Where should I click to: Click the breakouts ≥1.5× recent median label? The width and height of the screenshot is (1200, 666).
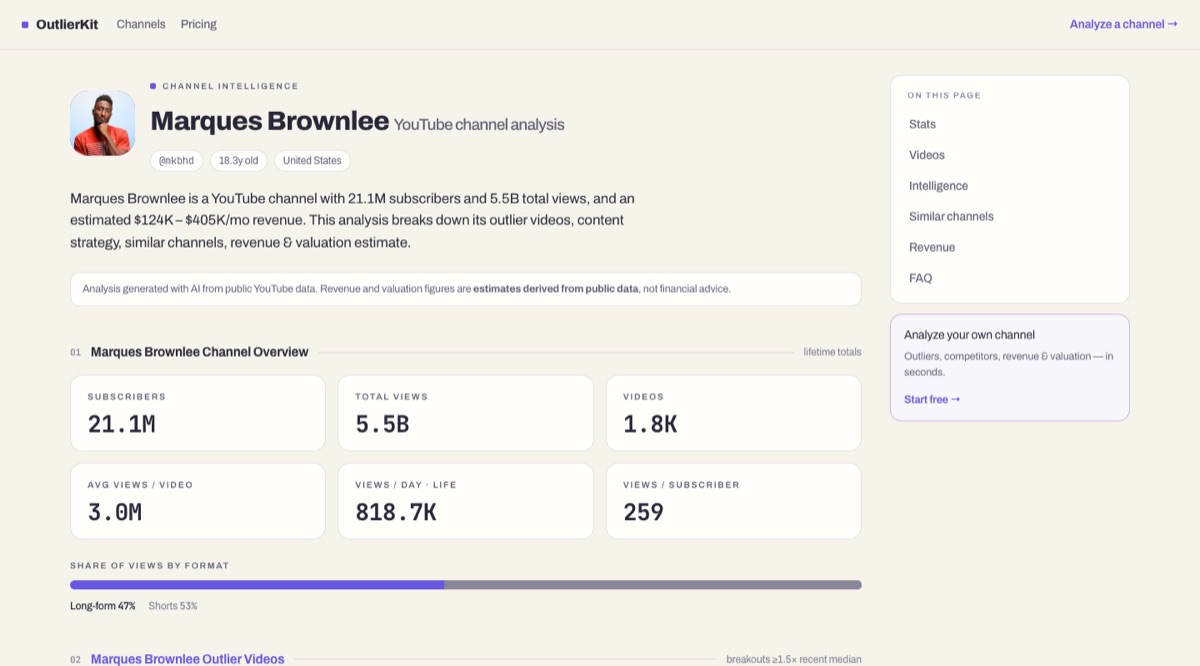(x=794, y=659)
